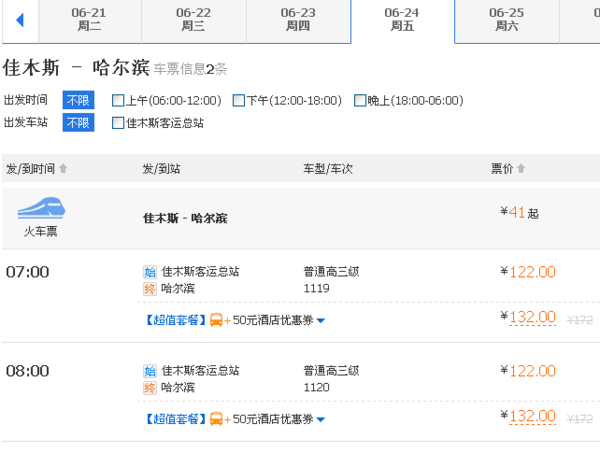The image size is (600, 453).
Task: Click the 票价 column header
Action: point(502,168)
